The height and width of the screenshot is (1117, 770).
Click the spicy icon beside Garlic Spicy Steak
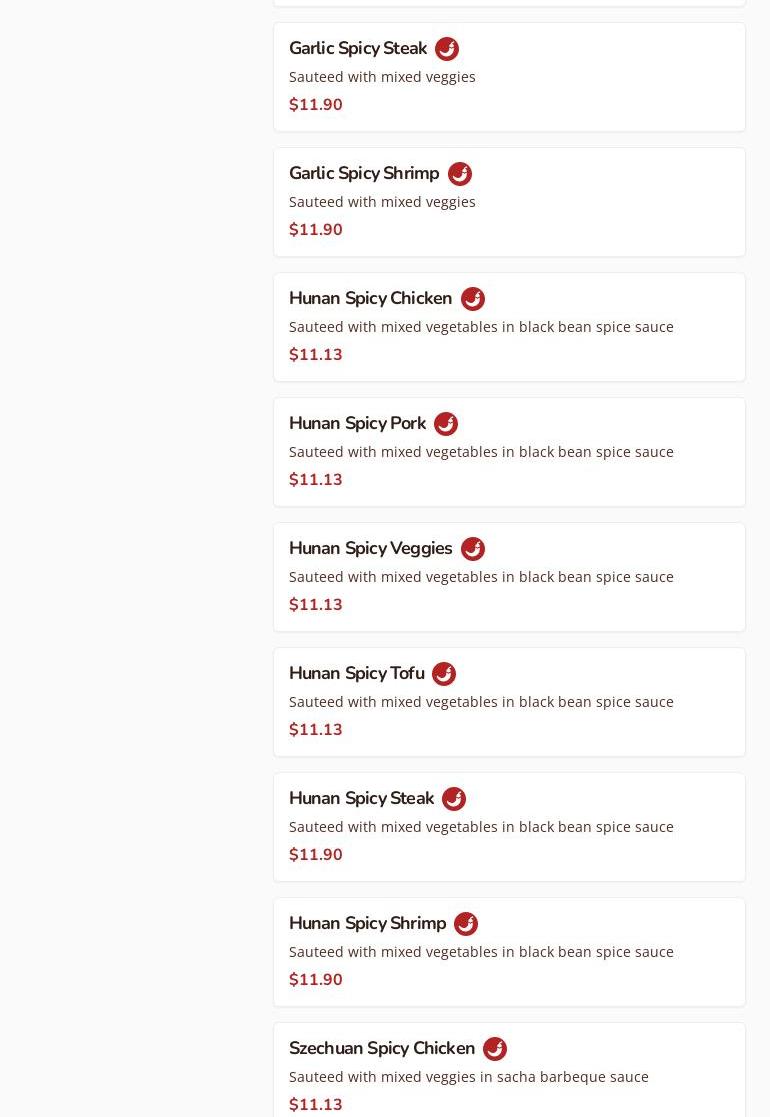point(447,49)
